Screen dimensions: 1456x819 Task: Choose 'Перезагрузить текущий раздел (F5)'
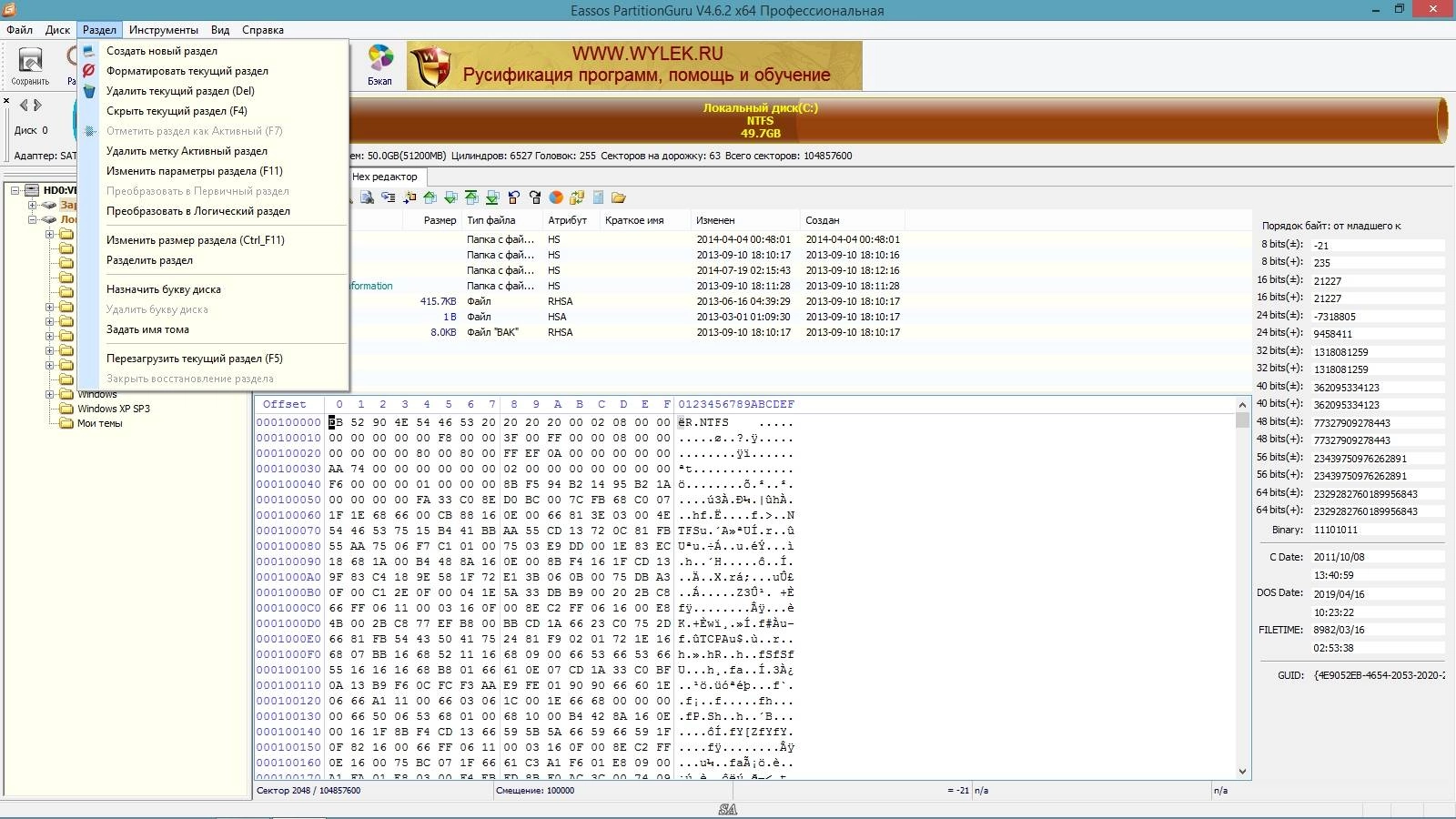[x=212, y=359]
